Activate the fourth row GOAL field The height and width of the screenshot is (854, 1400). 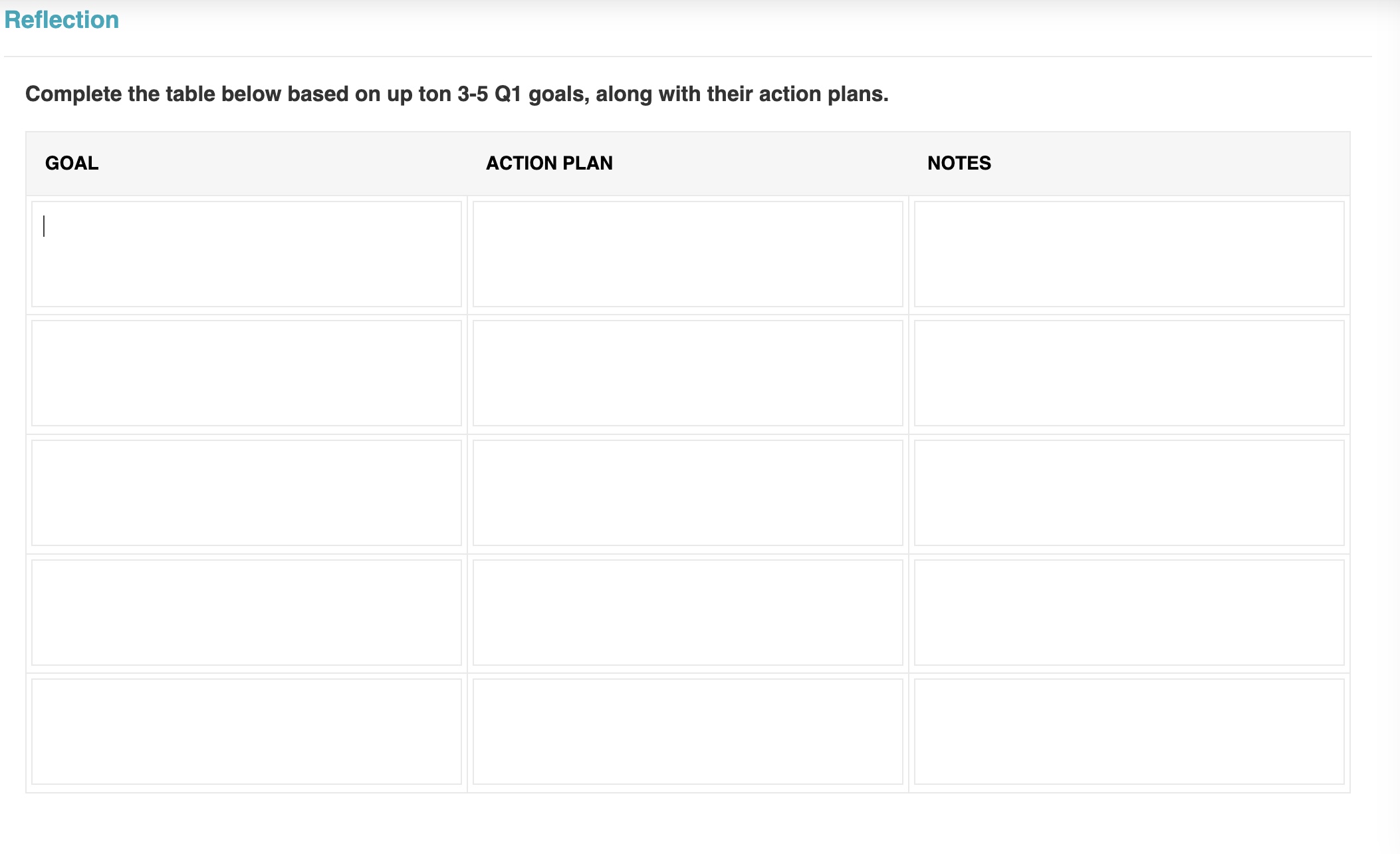[246, 613]
